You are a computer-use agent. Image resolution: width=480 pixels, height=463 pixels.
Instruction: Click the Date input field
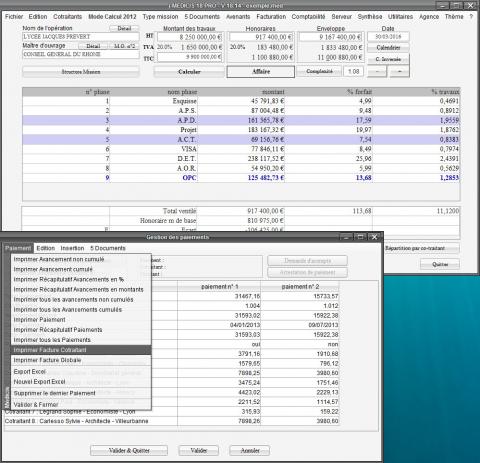click(x=388, y=36)
